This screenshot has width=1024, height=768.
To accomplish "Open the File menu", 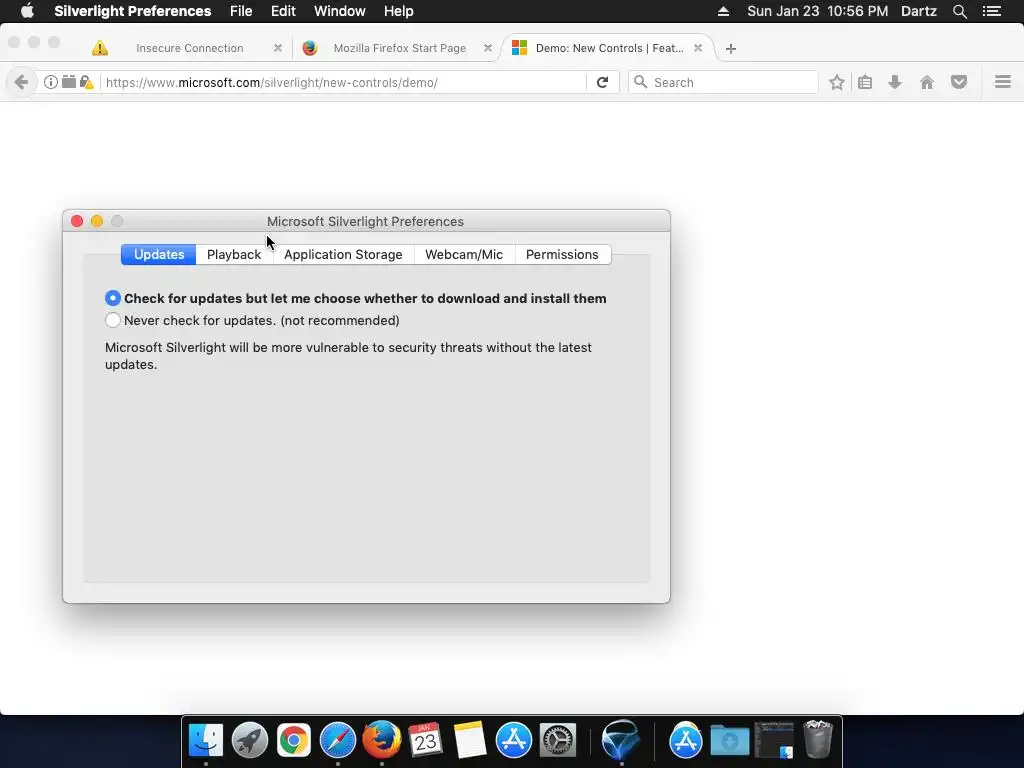I will (x=241, y=11).
